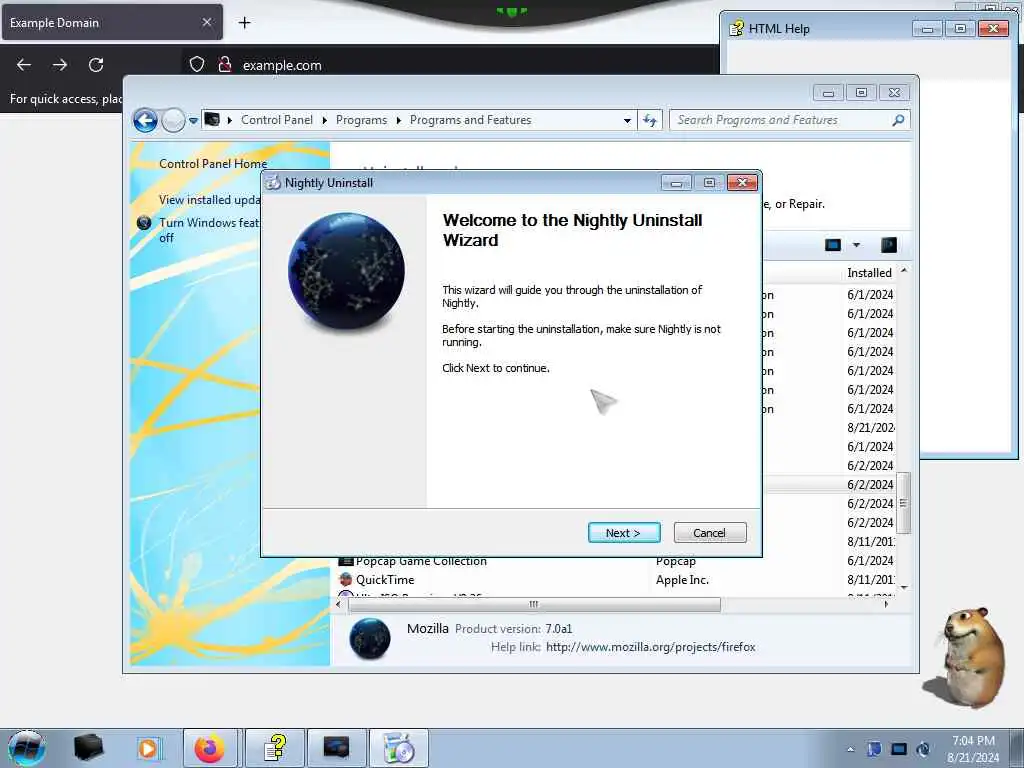Open media player taskbar icon
The image size is (1024, 768).
click(x=148, y=748)
